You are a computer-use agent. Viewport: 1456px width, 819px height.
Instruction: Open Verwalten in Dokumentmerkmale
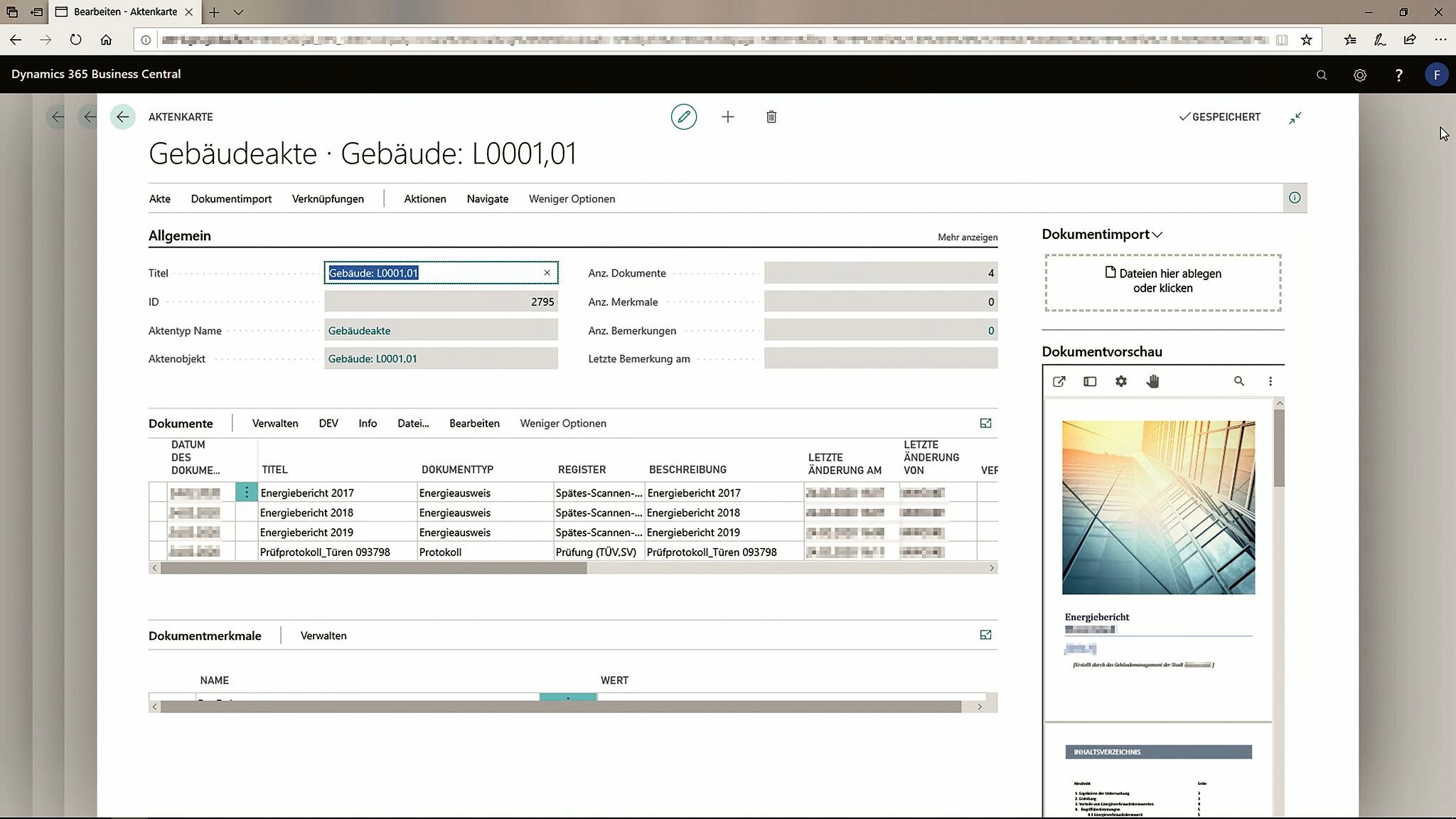(323, 636)
